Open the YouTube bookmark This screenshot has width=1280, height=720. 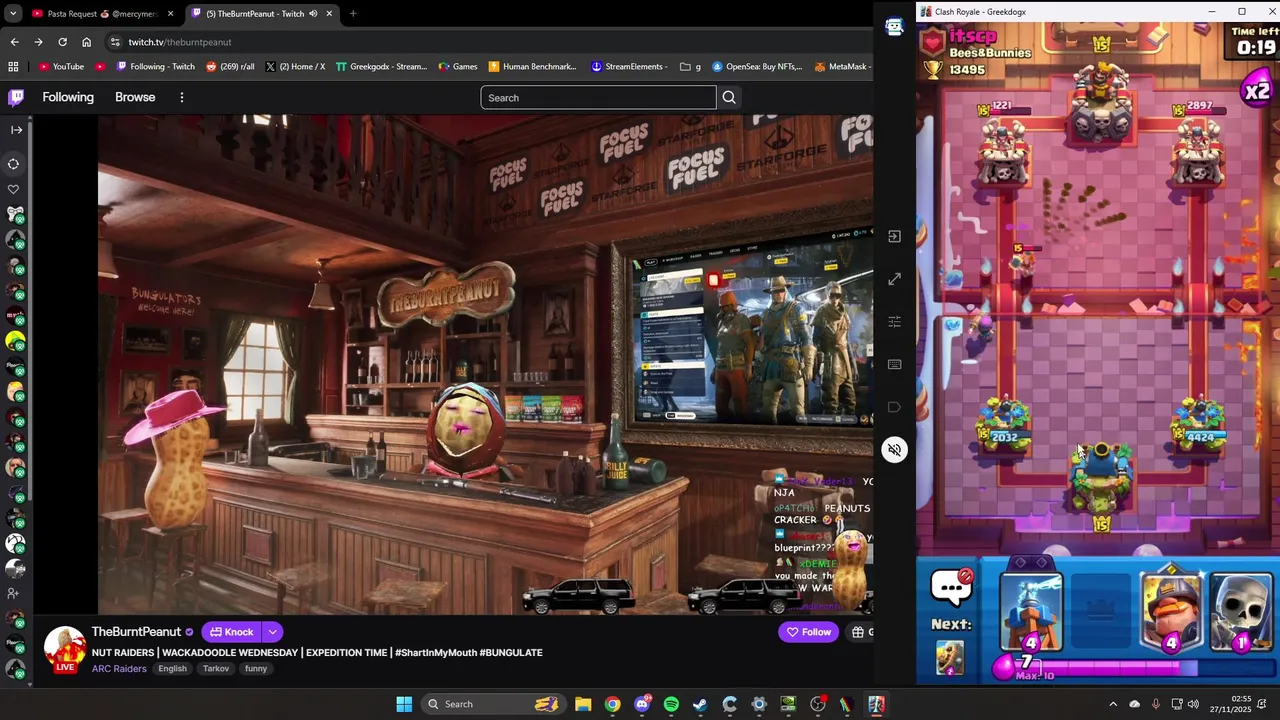coord(61,67)
